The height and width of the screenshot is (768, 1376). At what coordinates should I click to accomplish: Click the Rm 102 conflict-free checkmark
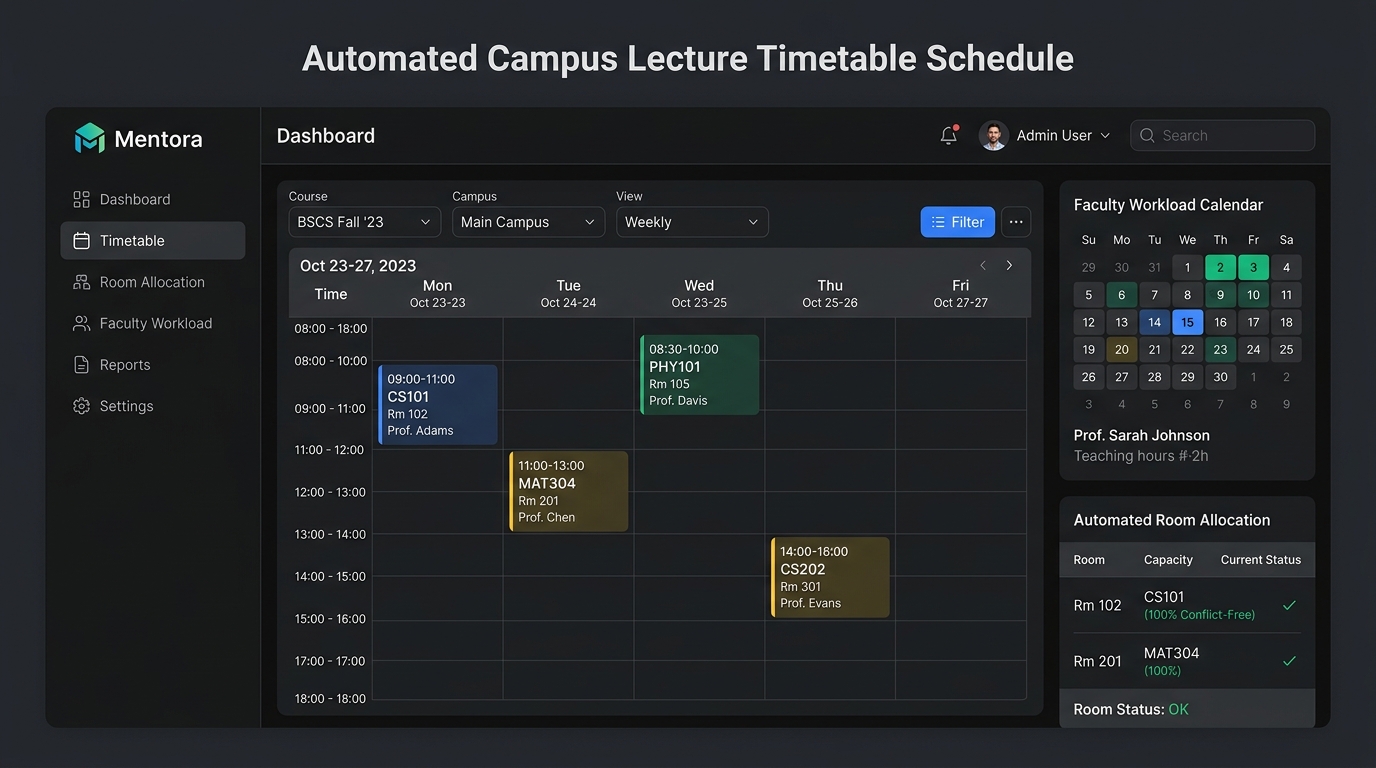[1289, 605]
